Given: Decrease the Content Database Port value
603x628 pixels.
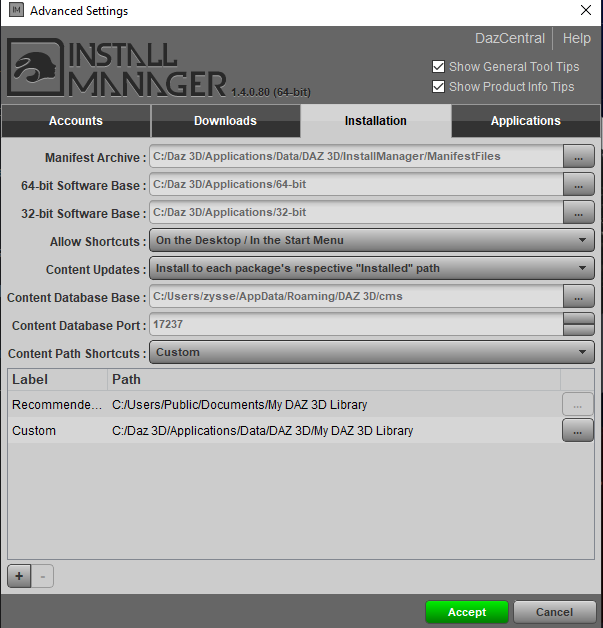Looking at the screenshot, I should coord(579,330).
